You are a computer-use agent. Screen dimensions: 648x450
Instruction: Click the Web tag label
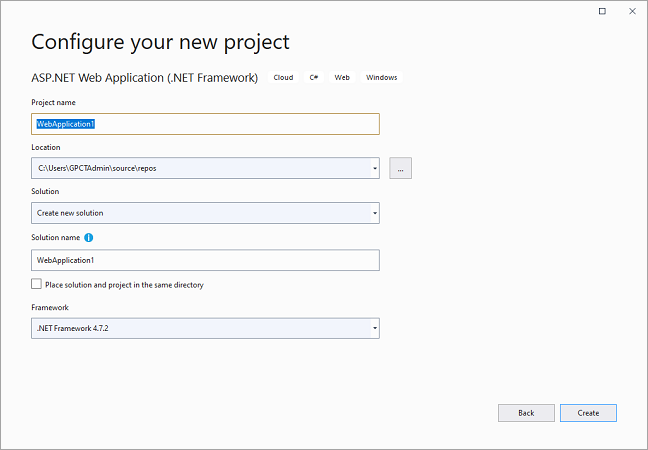342,78
